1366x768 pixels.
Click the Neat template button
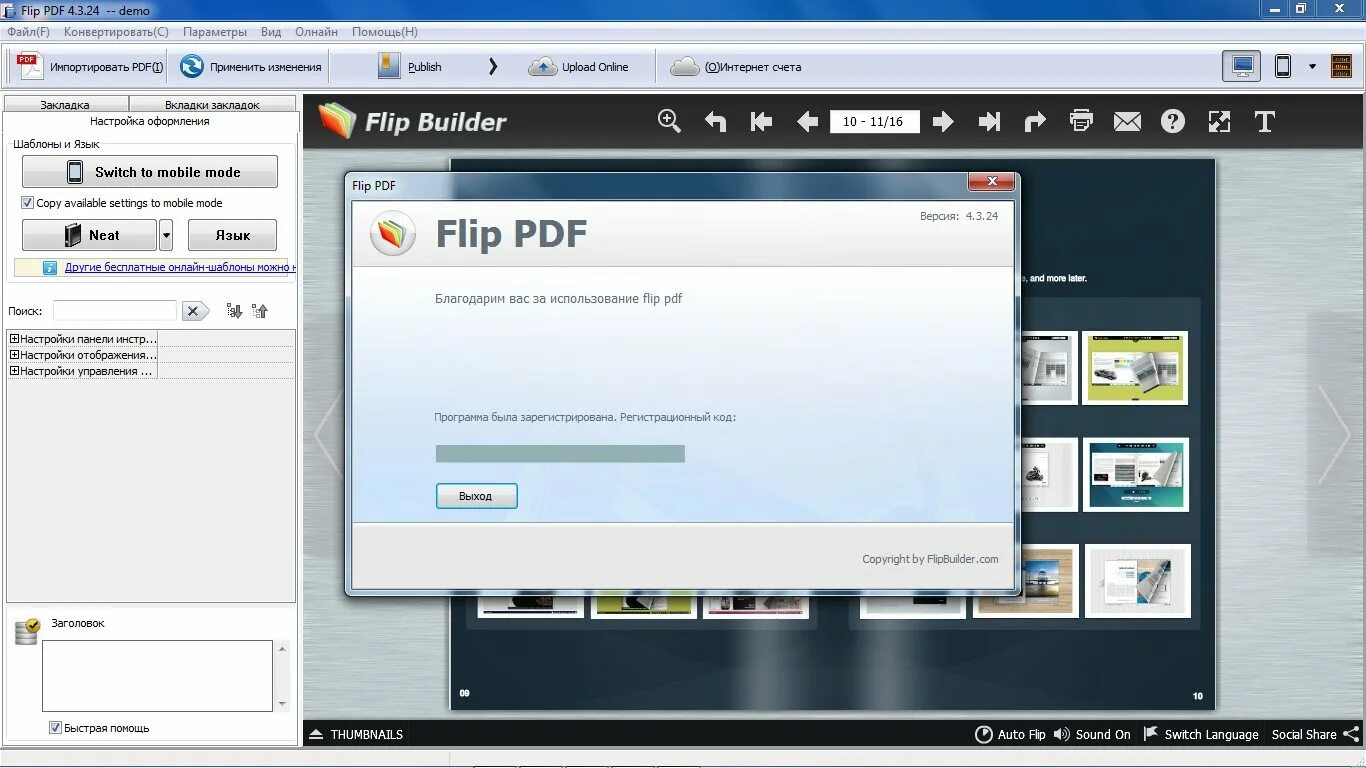pyautogui.click(x=89, y=235)
